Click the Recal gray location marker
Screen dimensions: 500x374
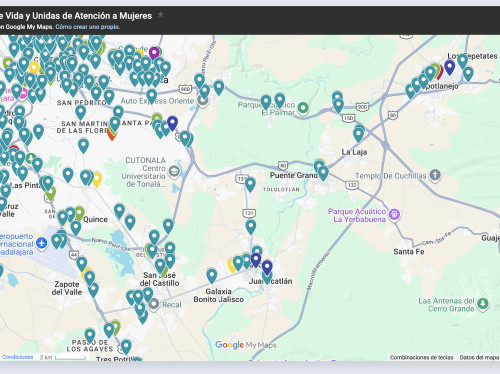coord(154,304)
